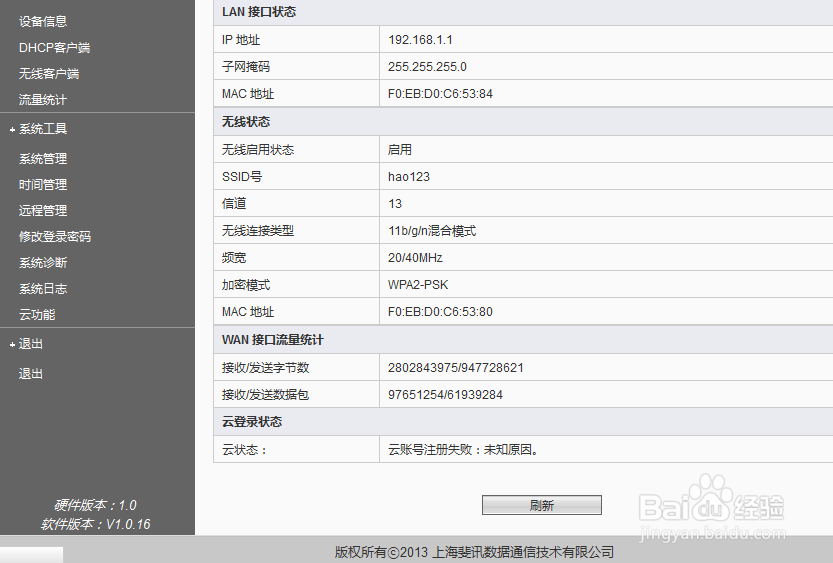Open 远程管理 page
833x563 pixels.
tap(43, 211)
